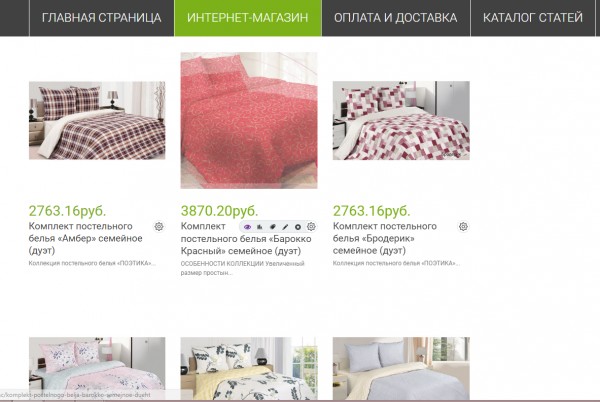Click the pencil edit icon on Барокко product
The width and height of the screenshot is (600, 402).
click(x=285, y=227)
